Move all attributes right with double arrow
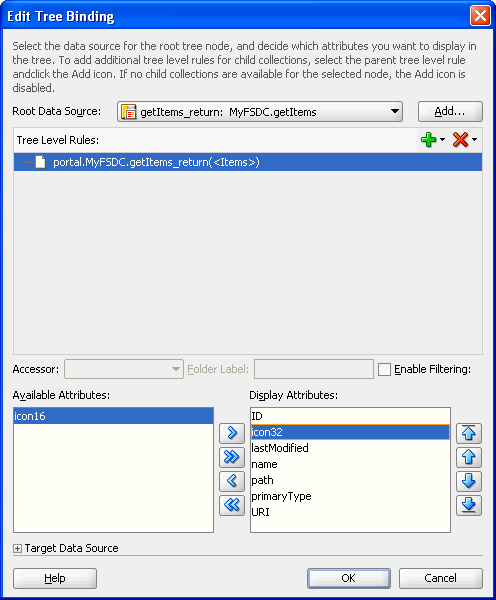Screen dimensions: 496x600 point(232,457)
